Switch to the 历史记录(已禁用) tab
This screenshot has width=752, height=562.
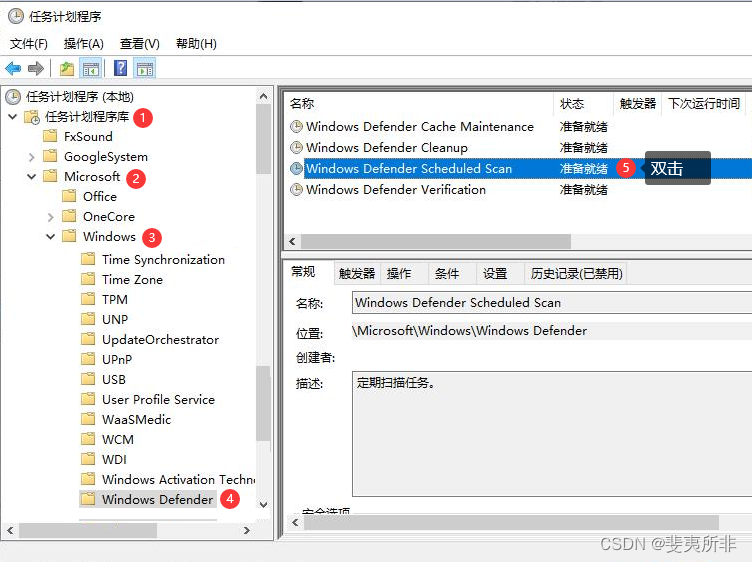(x=576, y=273)
